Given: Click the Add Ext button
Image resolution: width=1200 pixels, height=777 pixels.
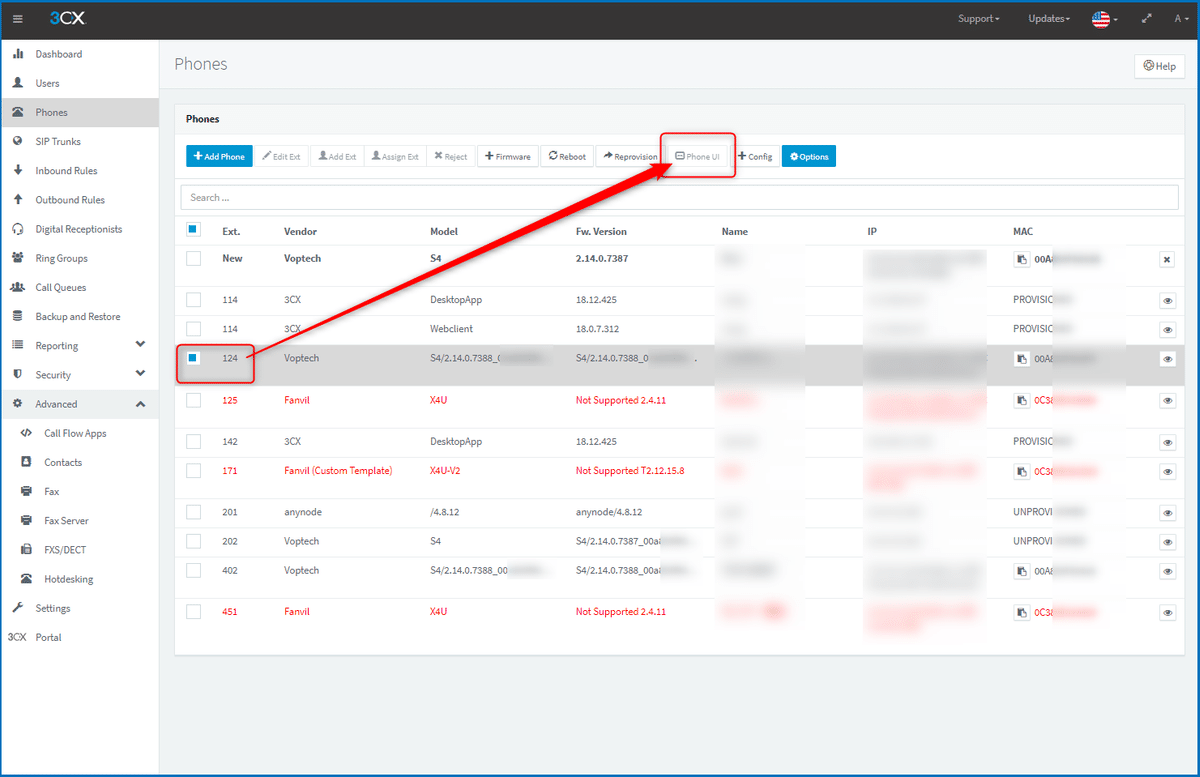Looking at the screenshot, I should (337, 156).
